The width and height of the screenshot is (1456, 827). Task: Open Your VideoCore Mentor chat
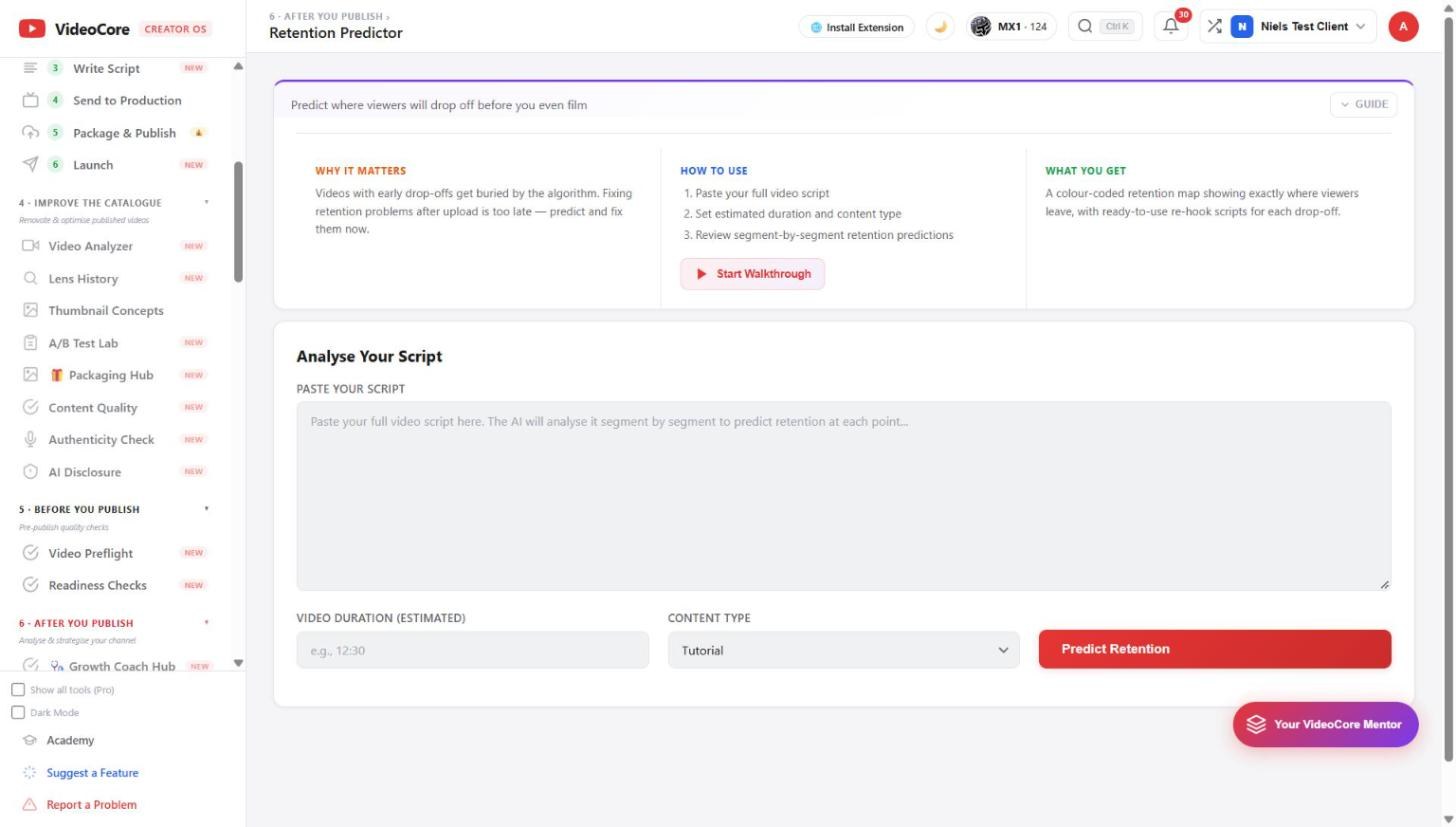coord(1325,724)
